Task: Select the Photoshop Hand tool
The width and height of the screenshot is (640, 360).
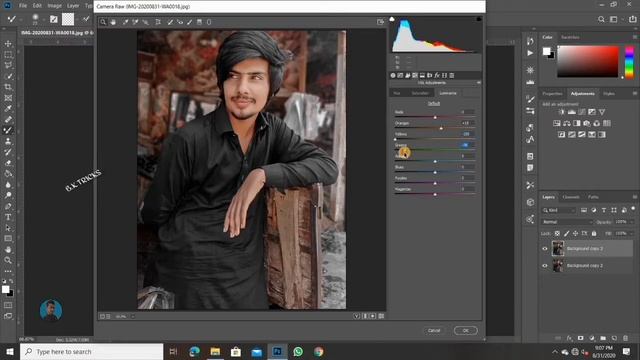Action: [8, 249]
